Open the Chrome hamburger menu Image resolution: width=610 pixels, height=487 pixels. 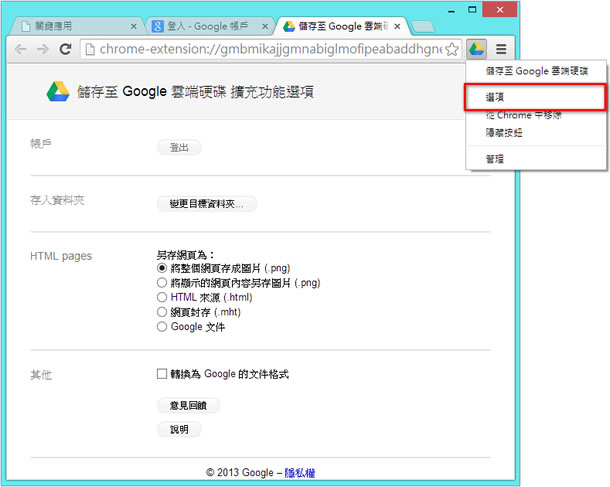click(x=501, y=48)
